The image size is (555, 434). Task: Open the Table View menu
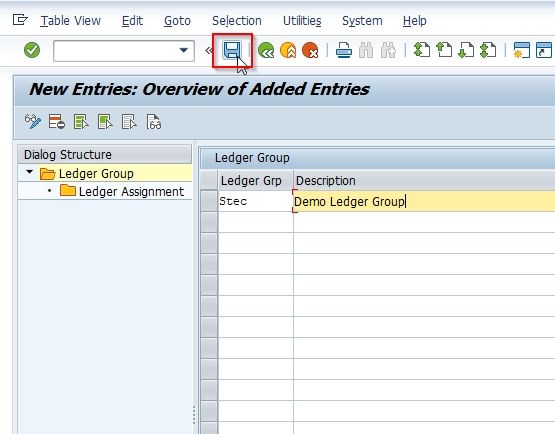tap(70, 21)
